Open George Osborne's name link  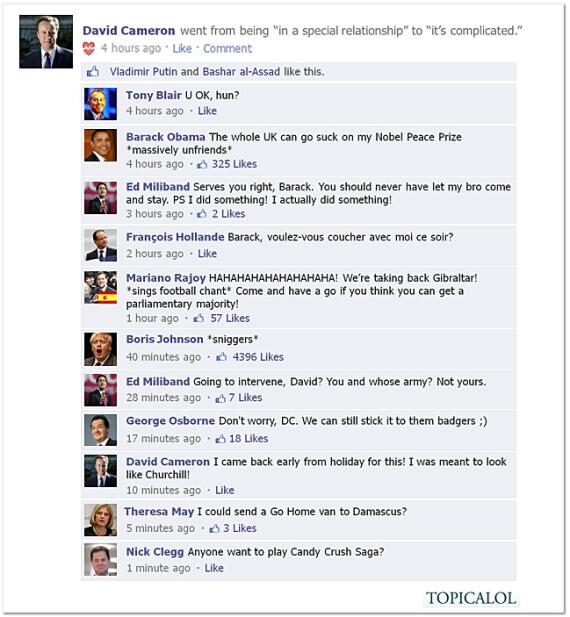(170, 421)
